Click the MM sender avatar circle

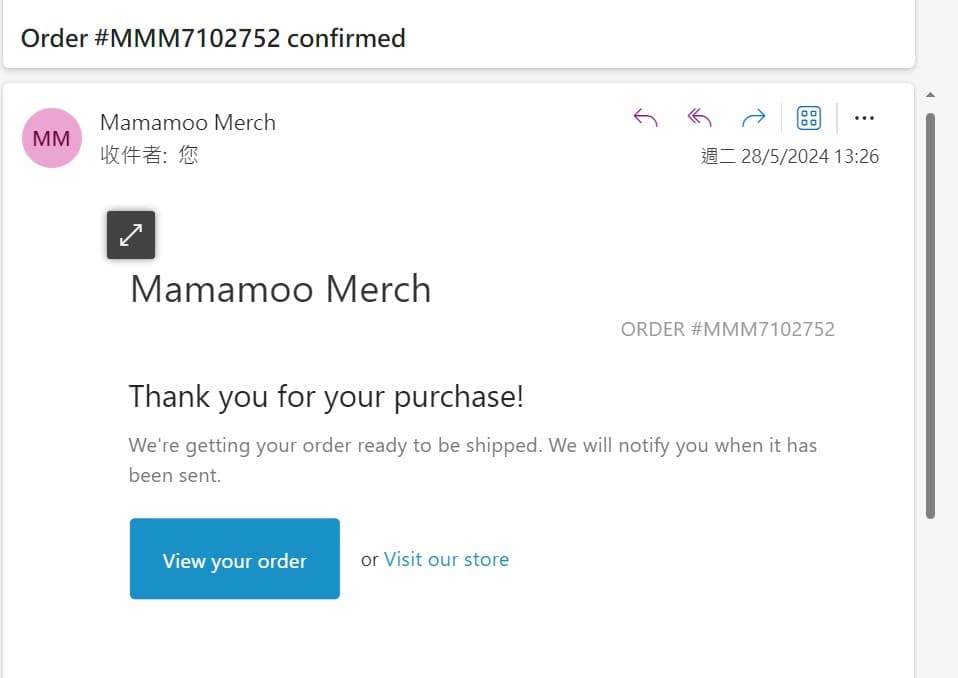(51, 138)
